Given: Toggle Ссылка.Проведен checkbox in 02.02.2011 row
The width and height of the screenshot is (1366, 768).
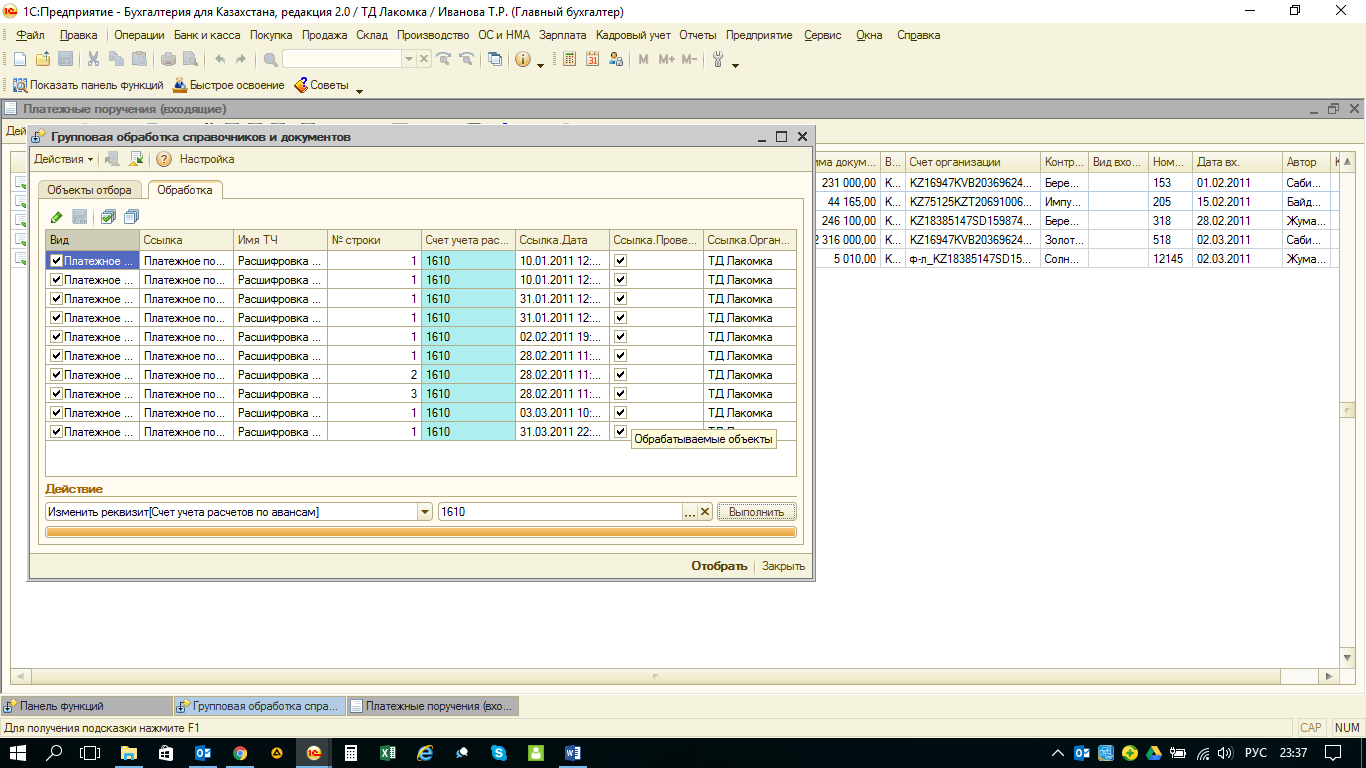Looking at the screenshot, I should (x=621, y=337).
